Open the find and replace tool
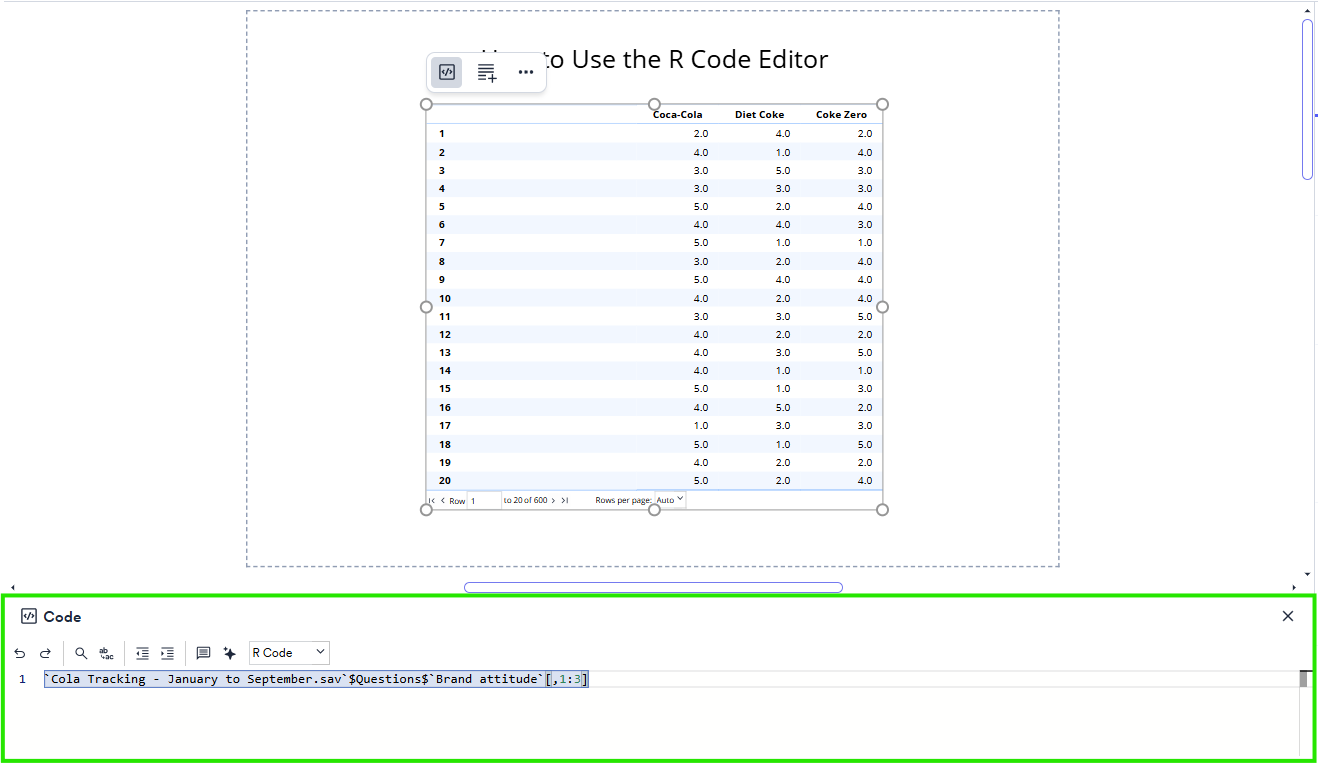1318x763 pixels. coord(106,653)
